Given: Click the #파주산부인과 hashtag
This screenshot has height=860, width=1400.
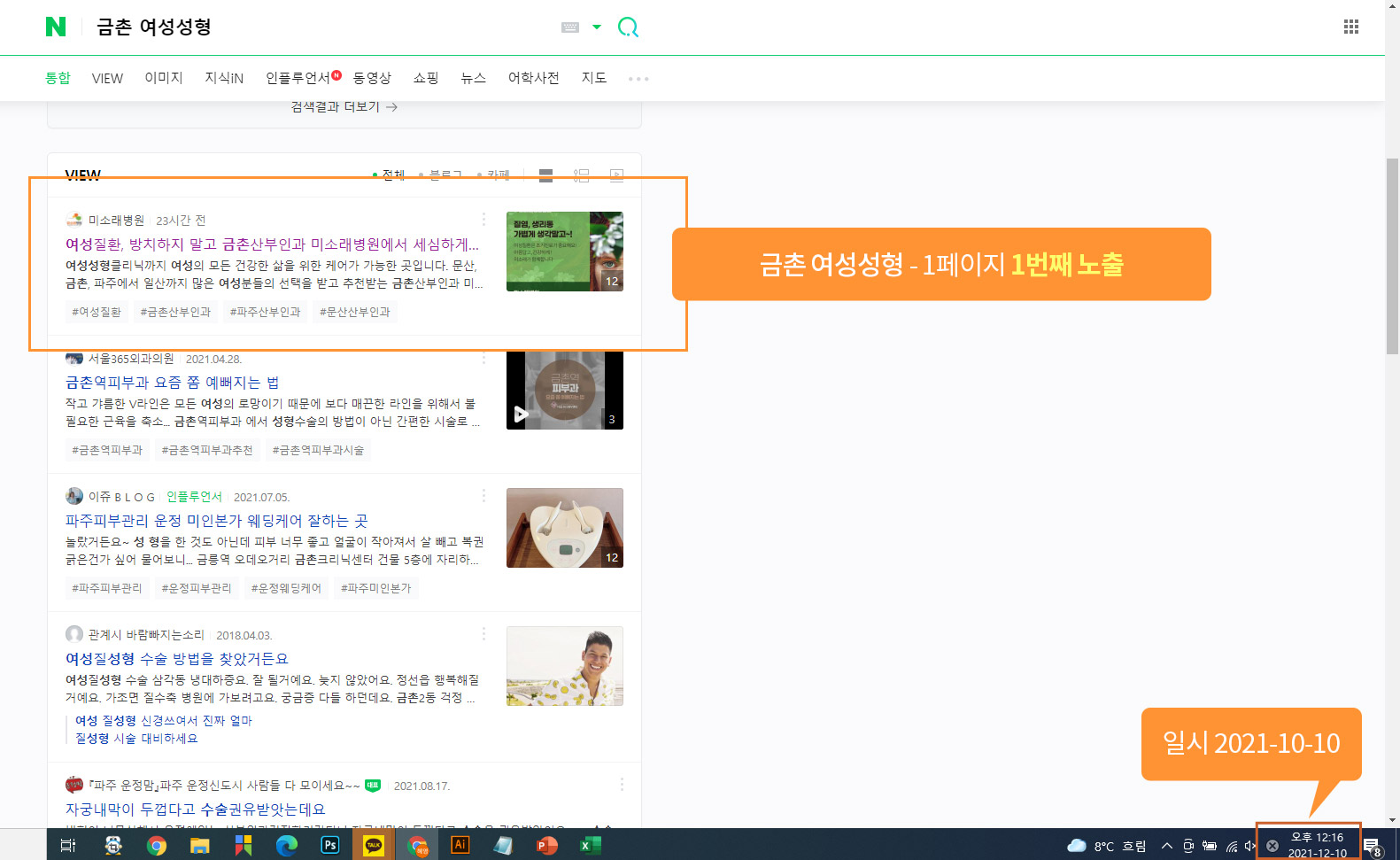Looking at the screenshot, I should coord(265,312).
